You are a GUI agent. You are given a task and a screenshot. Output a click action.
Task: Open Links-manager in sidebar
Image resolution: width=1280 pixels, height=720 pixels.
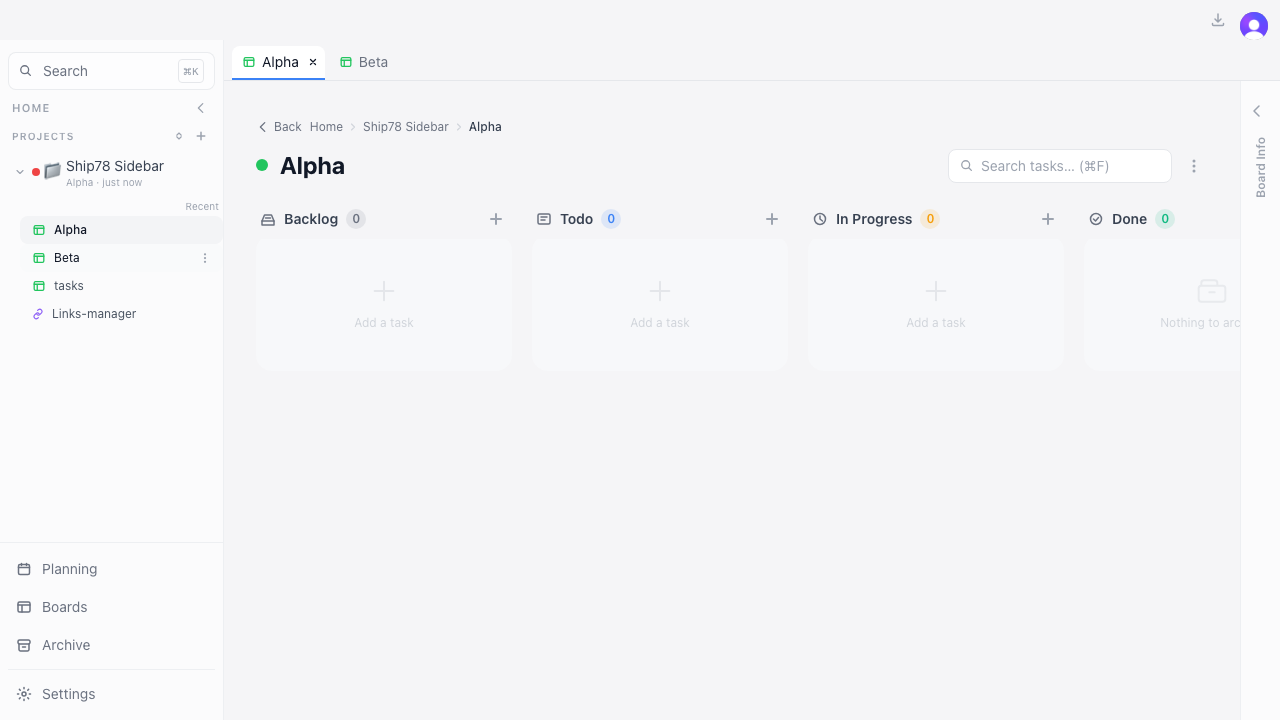coord(121,314)
